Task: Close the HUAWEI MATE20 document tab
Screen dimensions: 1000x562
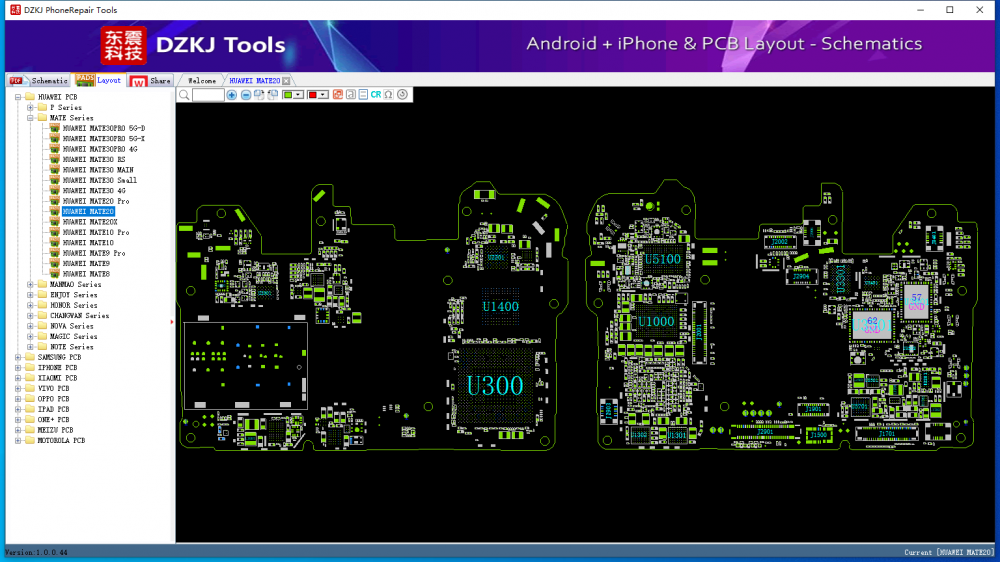Action: click(286, 81)
